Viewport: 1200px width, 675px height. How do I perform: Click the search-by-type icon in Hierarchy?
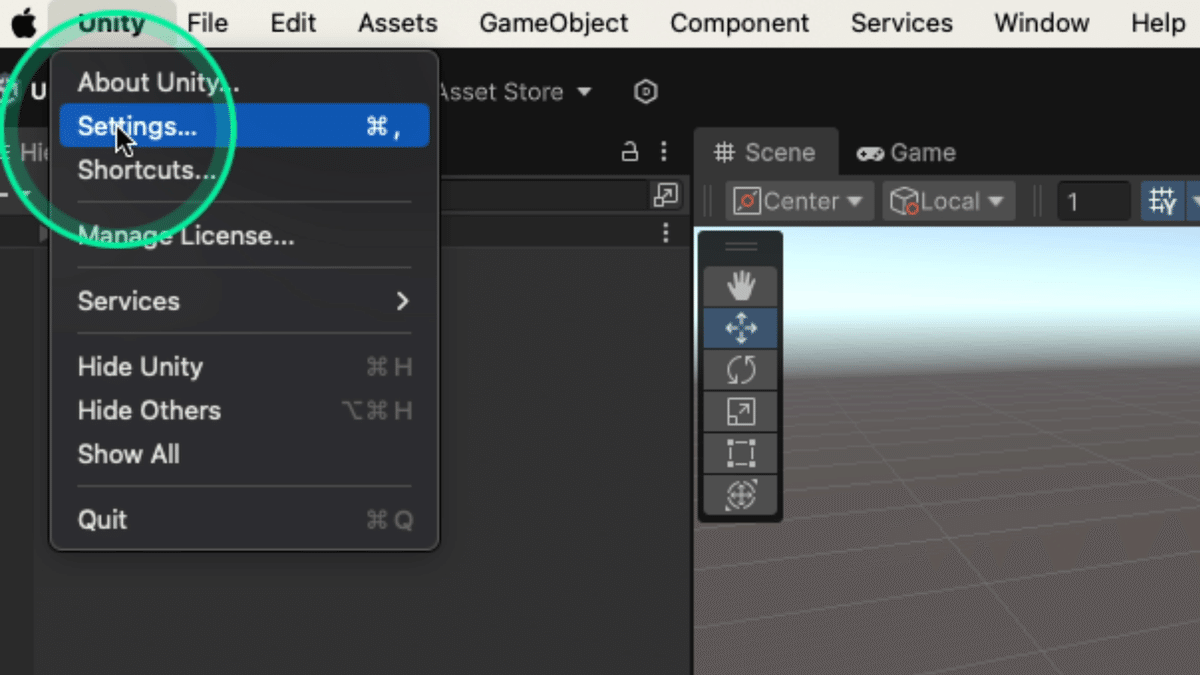pos(665,195)
